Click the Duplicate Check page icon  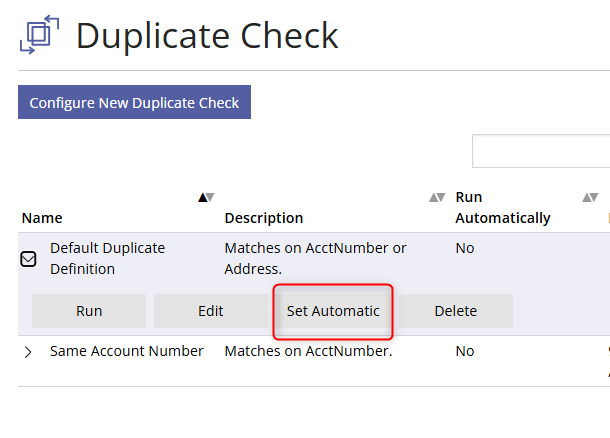39,35
